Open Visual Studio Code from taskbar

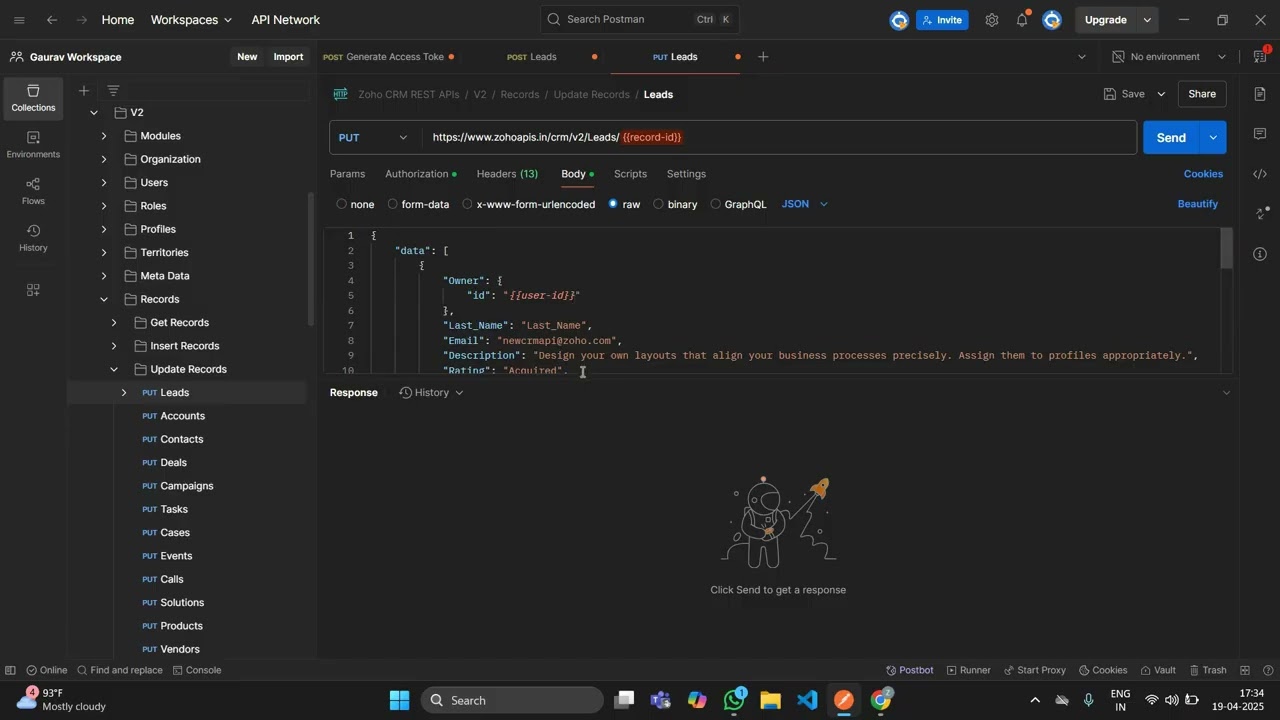(807, 700)
